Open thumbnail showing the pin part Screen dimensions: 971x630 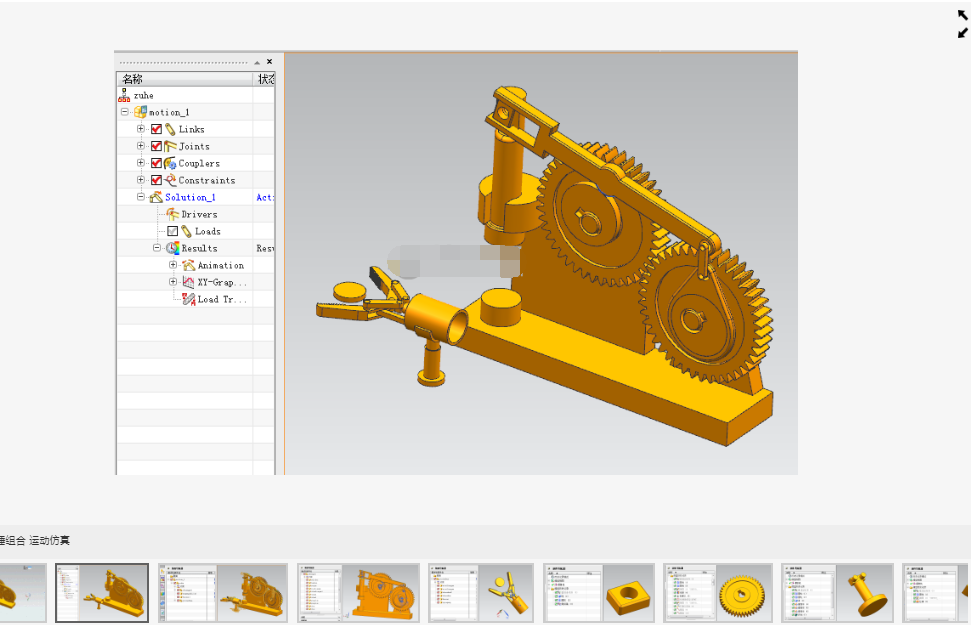837,592
